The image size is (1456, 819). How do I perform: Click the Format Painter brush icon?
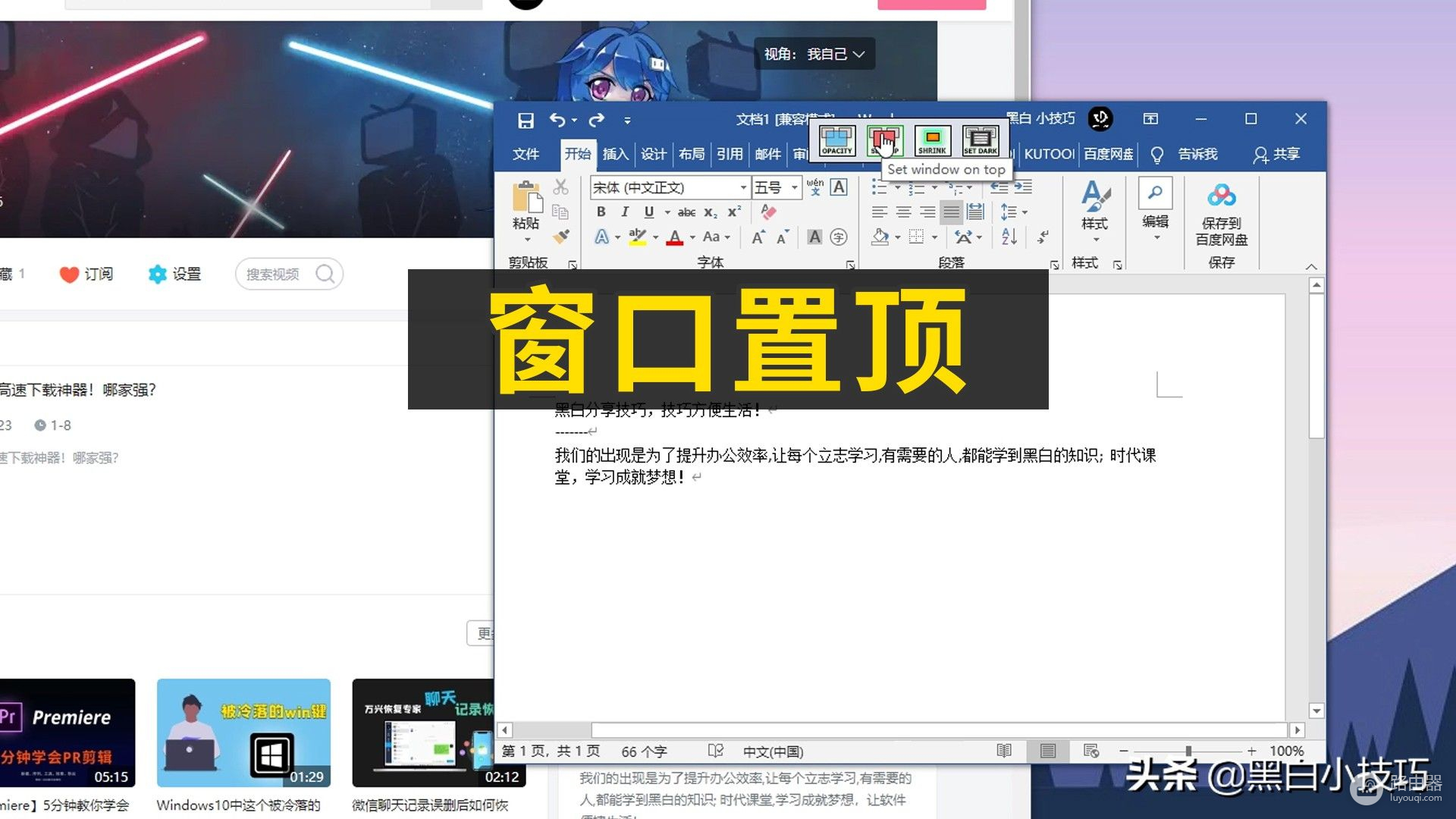click(561, 237)
